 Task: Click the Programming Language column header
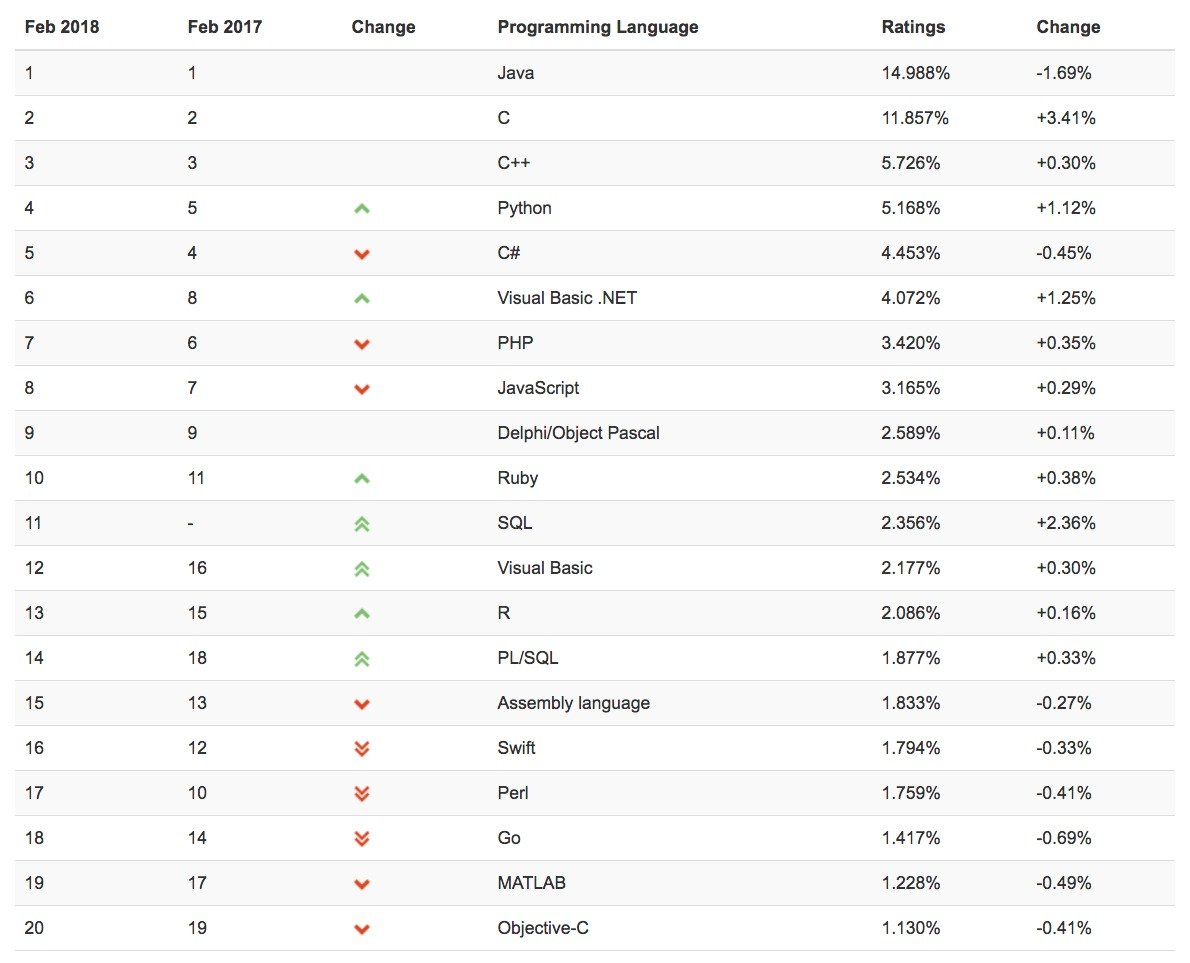pyautogui.click(x=598, y=27)
